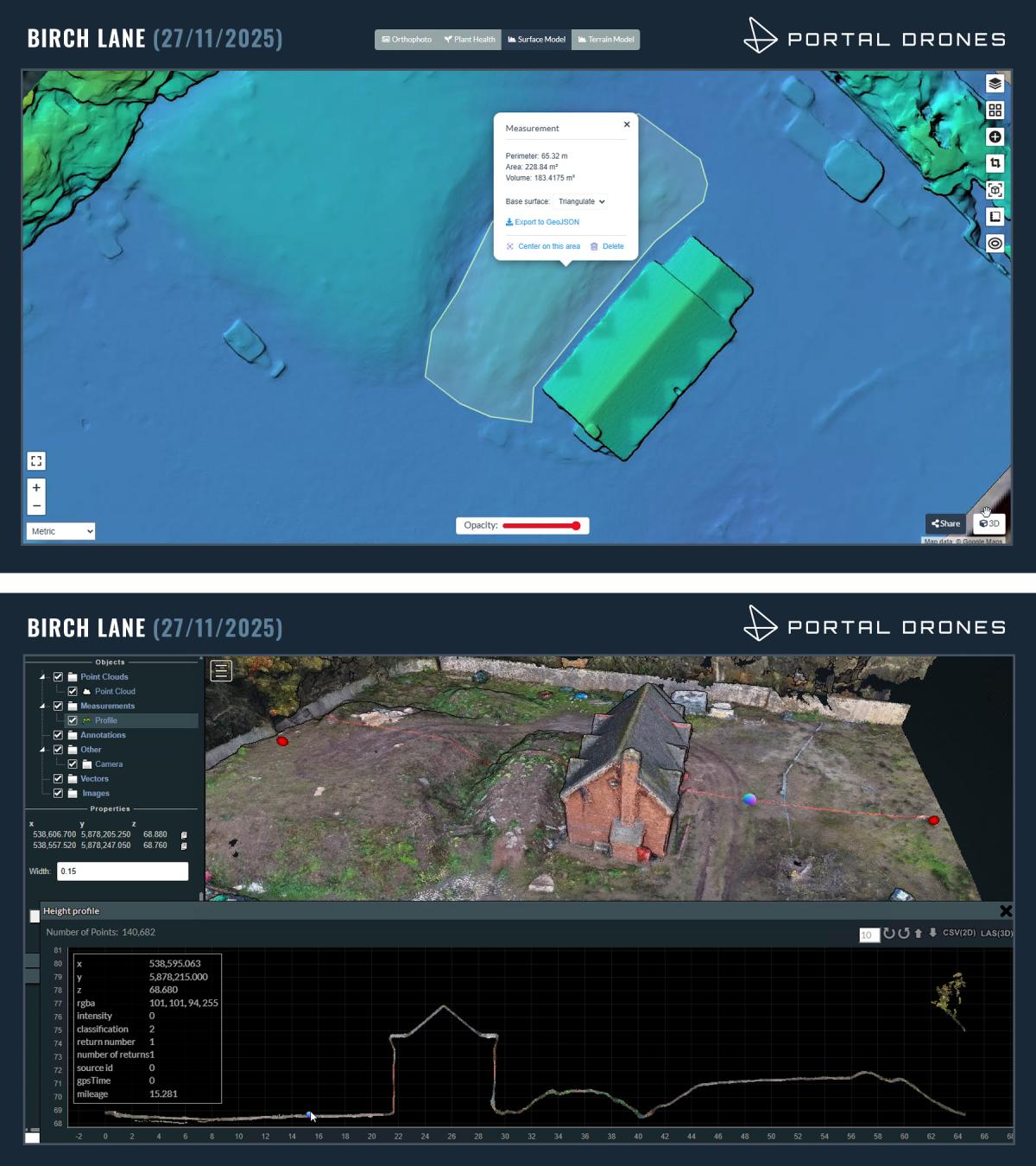Disable the Camera checkbox under Other
Screen dimensions: 1036x1166
point(71,764)
